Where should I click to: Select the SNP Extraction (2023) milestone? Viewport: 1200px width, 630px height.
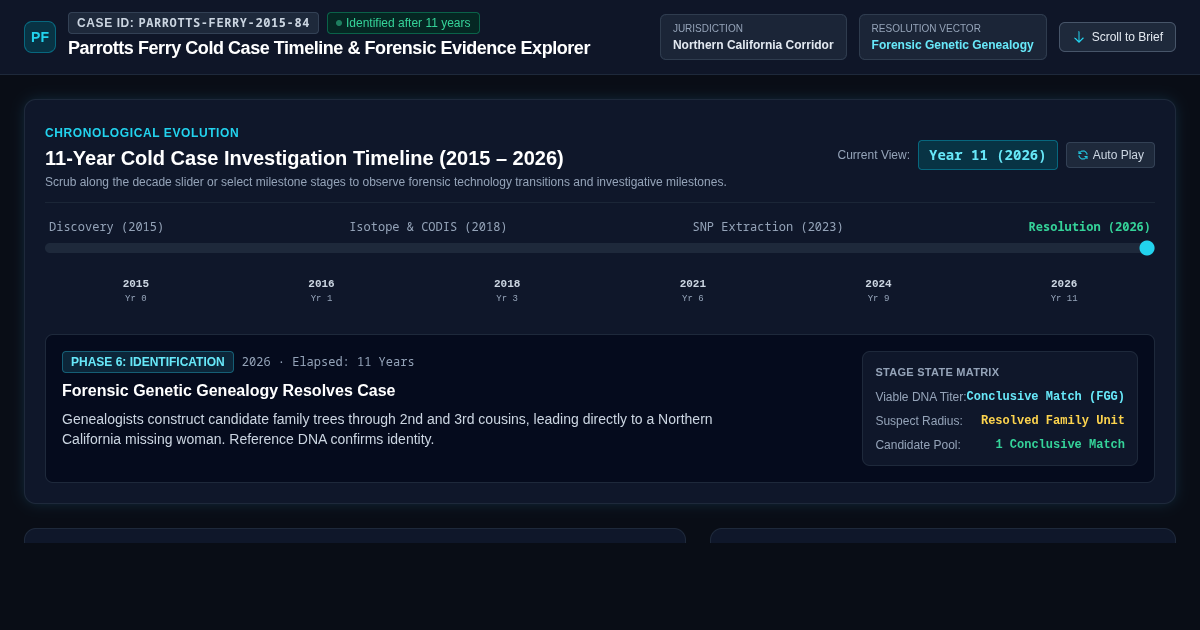(x=768, y=227)
